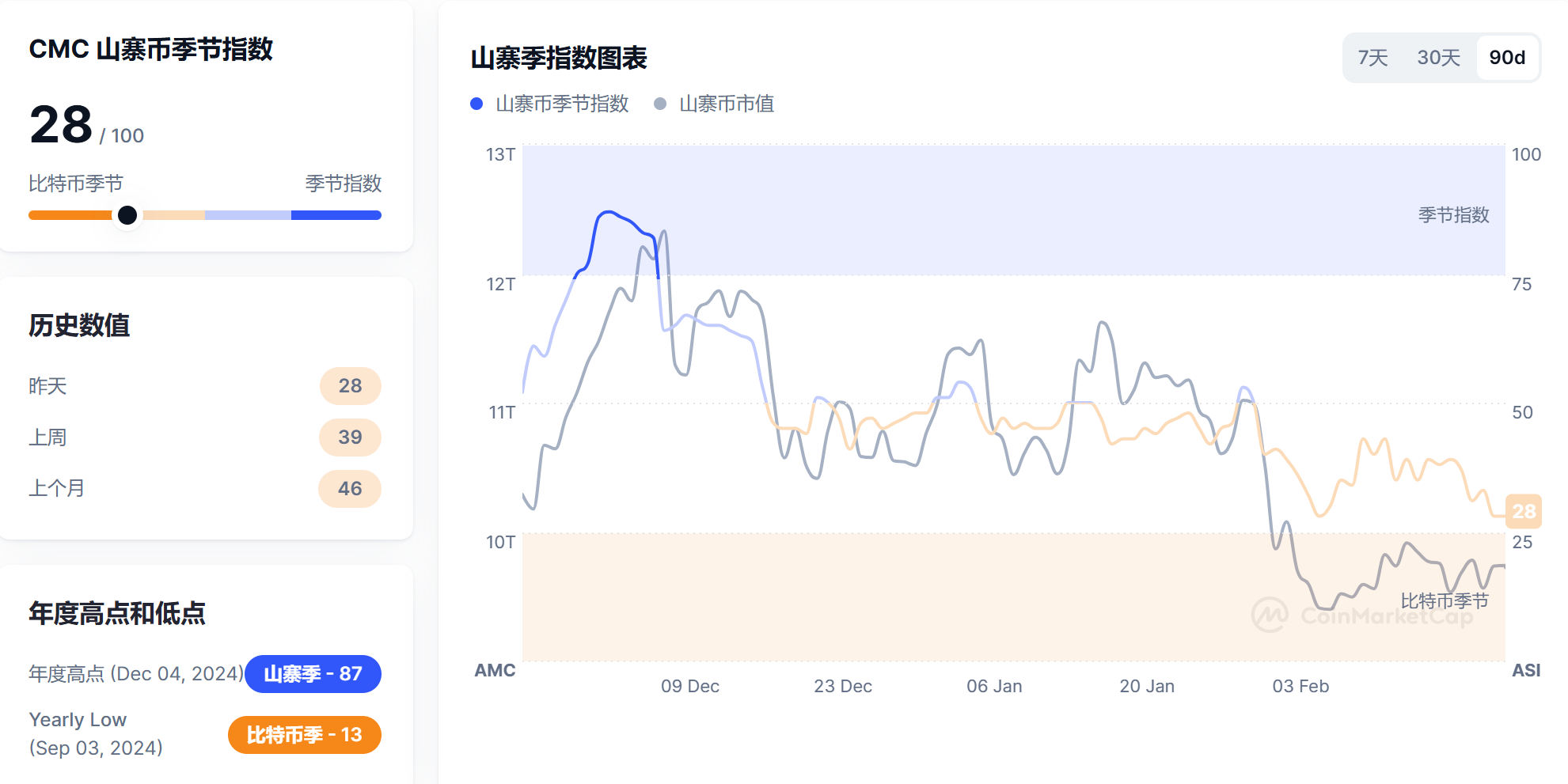Image resolution: width=1568 pixels, height=784 pixels.
Task: Select the blue 山寨季 - 87 badge
Action: point(313,673)
